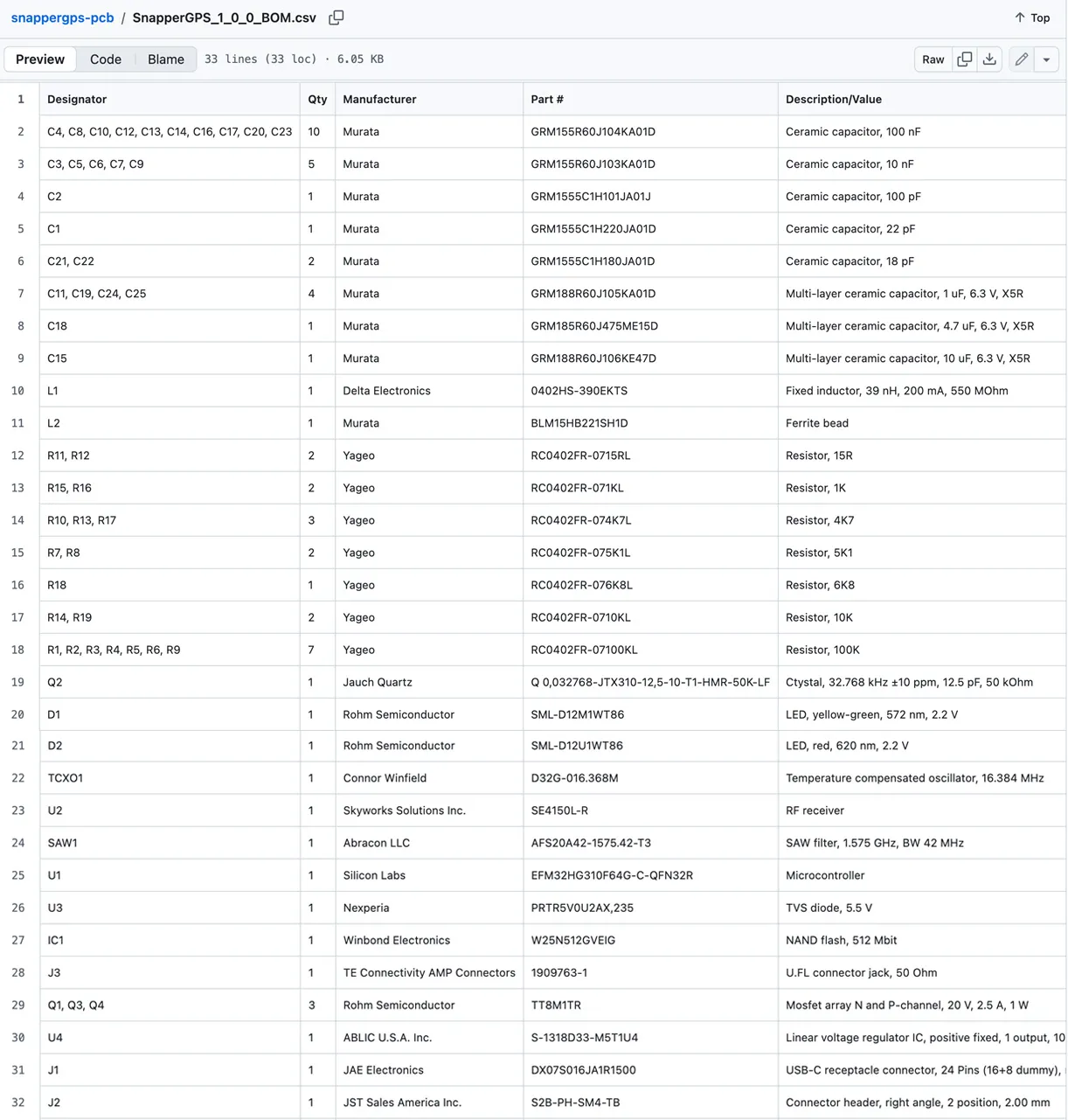The image size is (1068, 1120).
Task: Select the TE Connectivity AMP Connectors cell
Action: pos(429,972)
